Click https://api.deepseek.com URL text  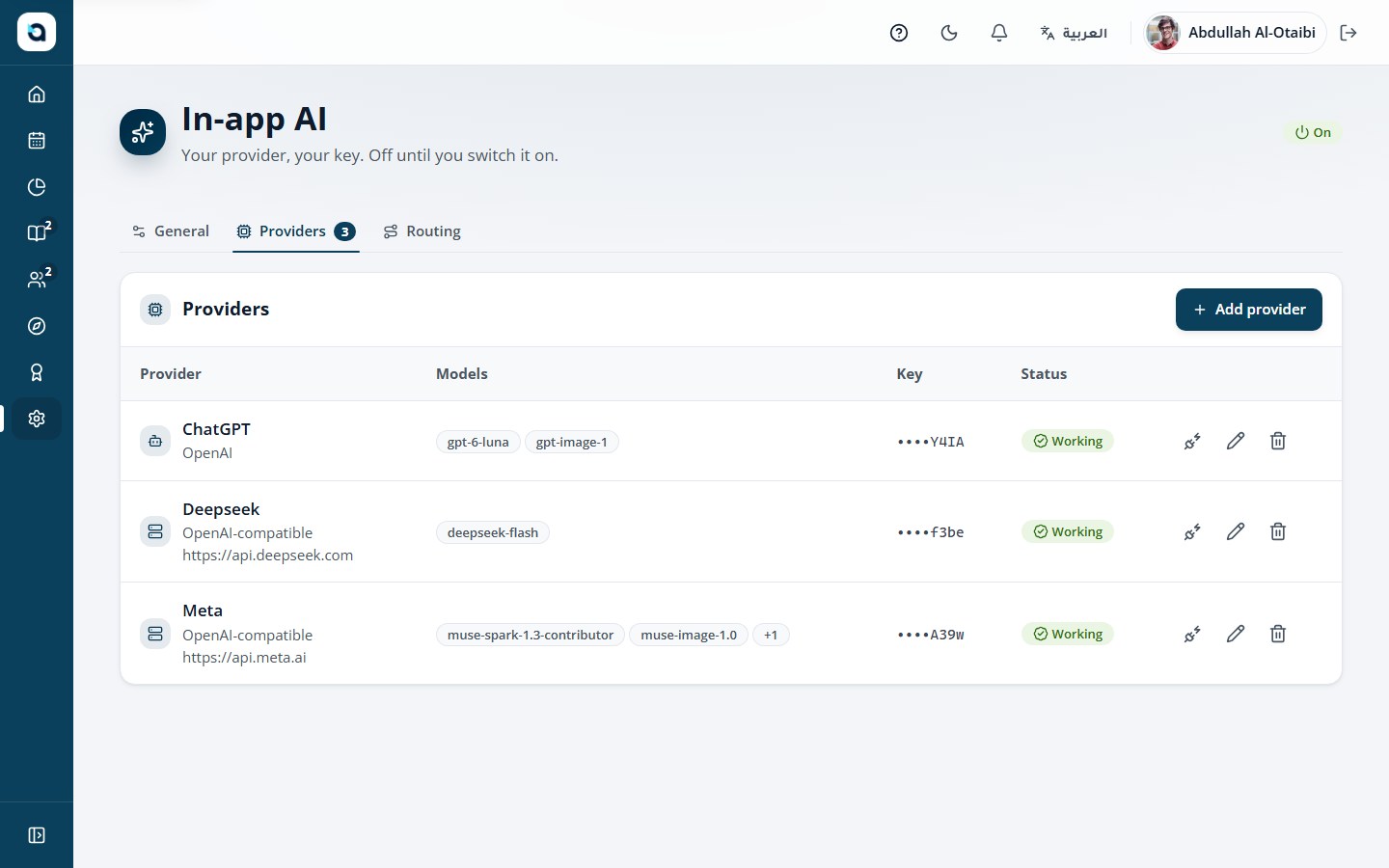[268, 556]
